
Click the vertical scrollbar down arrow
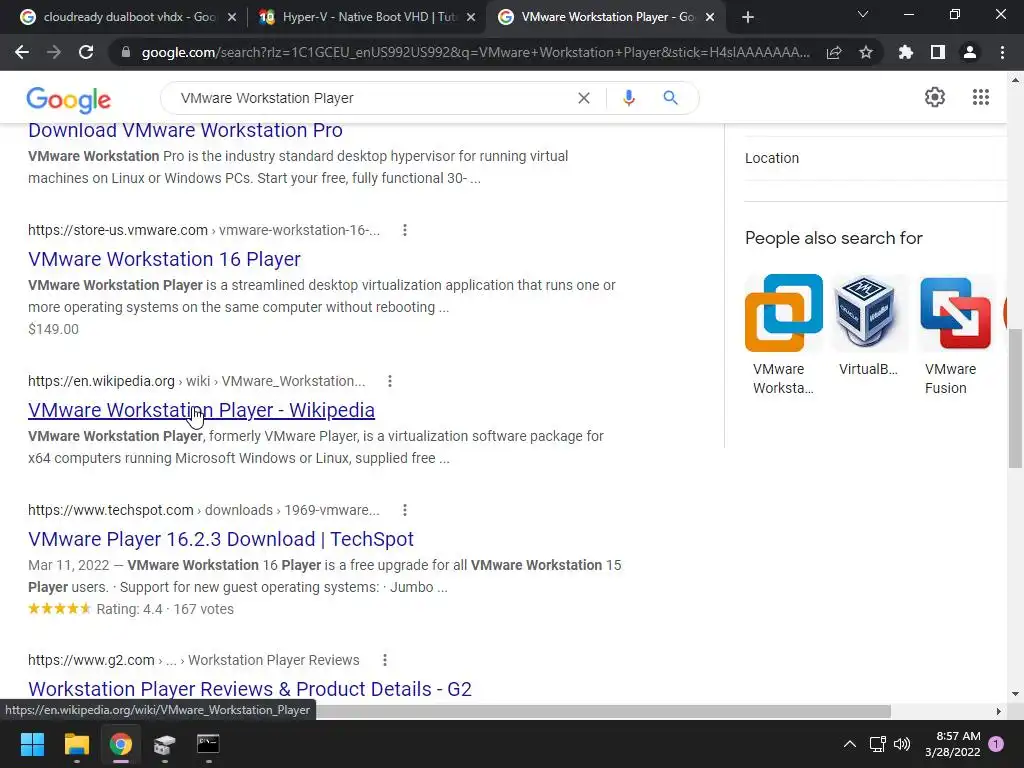1015,694
